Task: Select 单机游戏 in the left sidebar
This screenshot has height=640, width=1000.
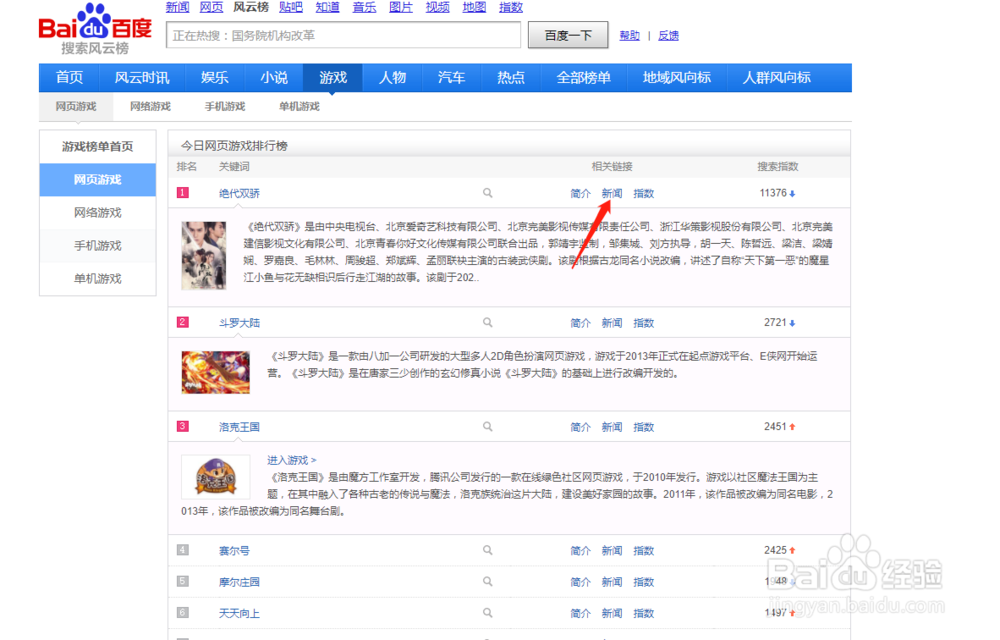Action: (x=97, y=279)
